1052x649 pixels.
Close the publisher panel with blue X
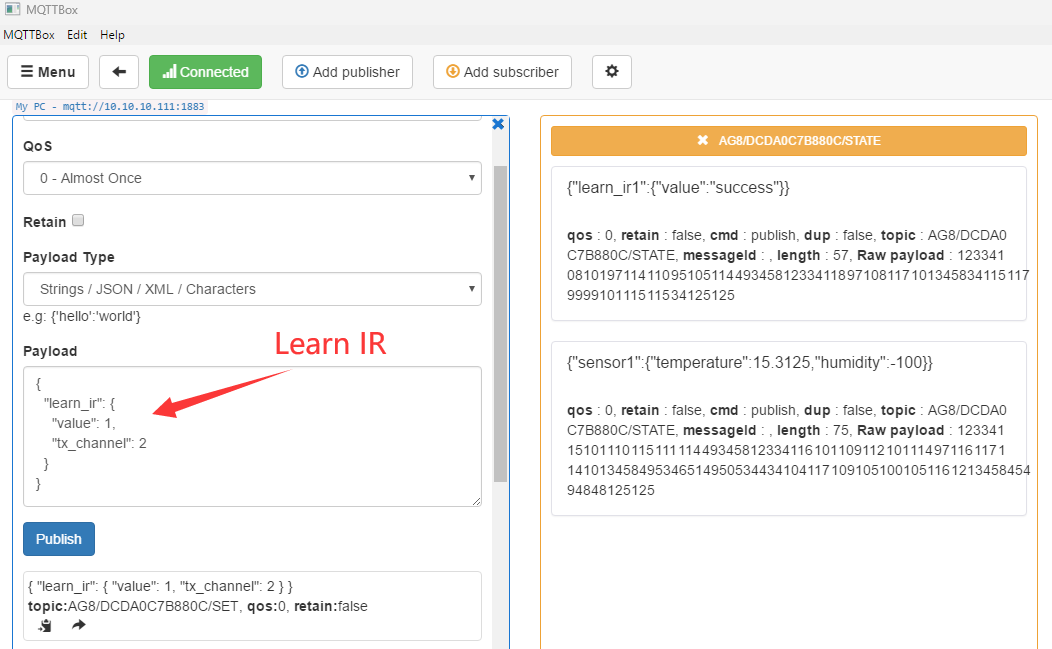tap(498, 124)
